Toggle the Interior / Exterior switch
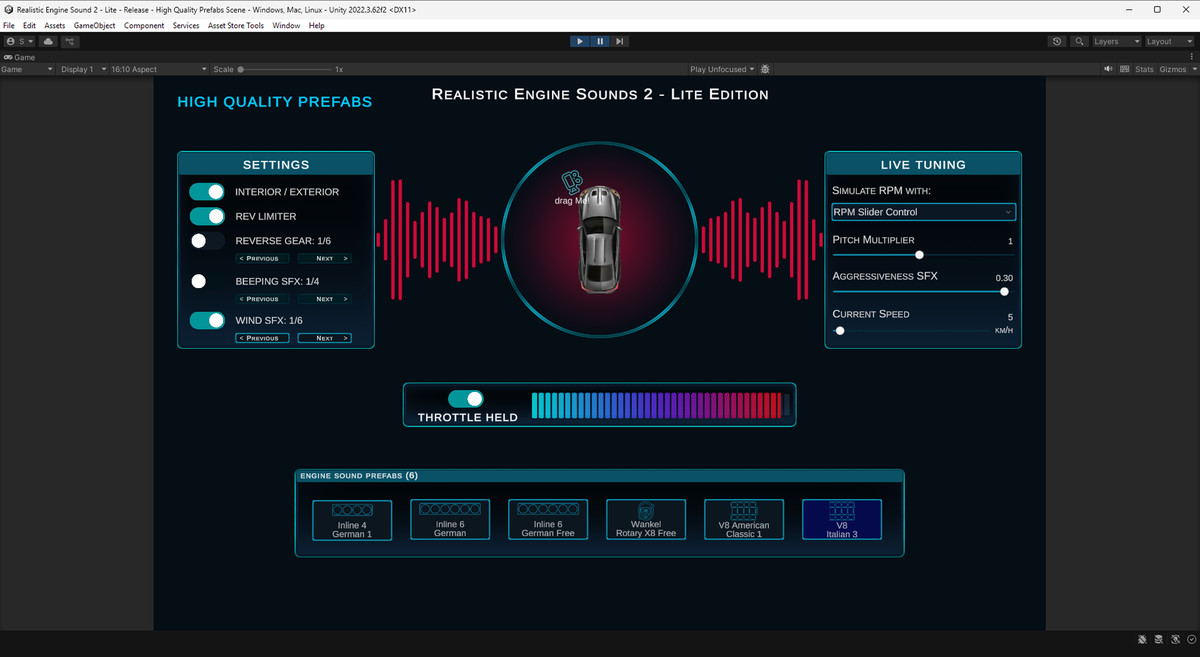Screen dimensions: 1200x657 [x=207, y=191]
